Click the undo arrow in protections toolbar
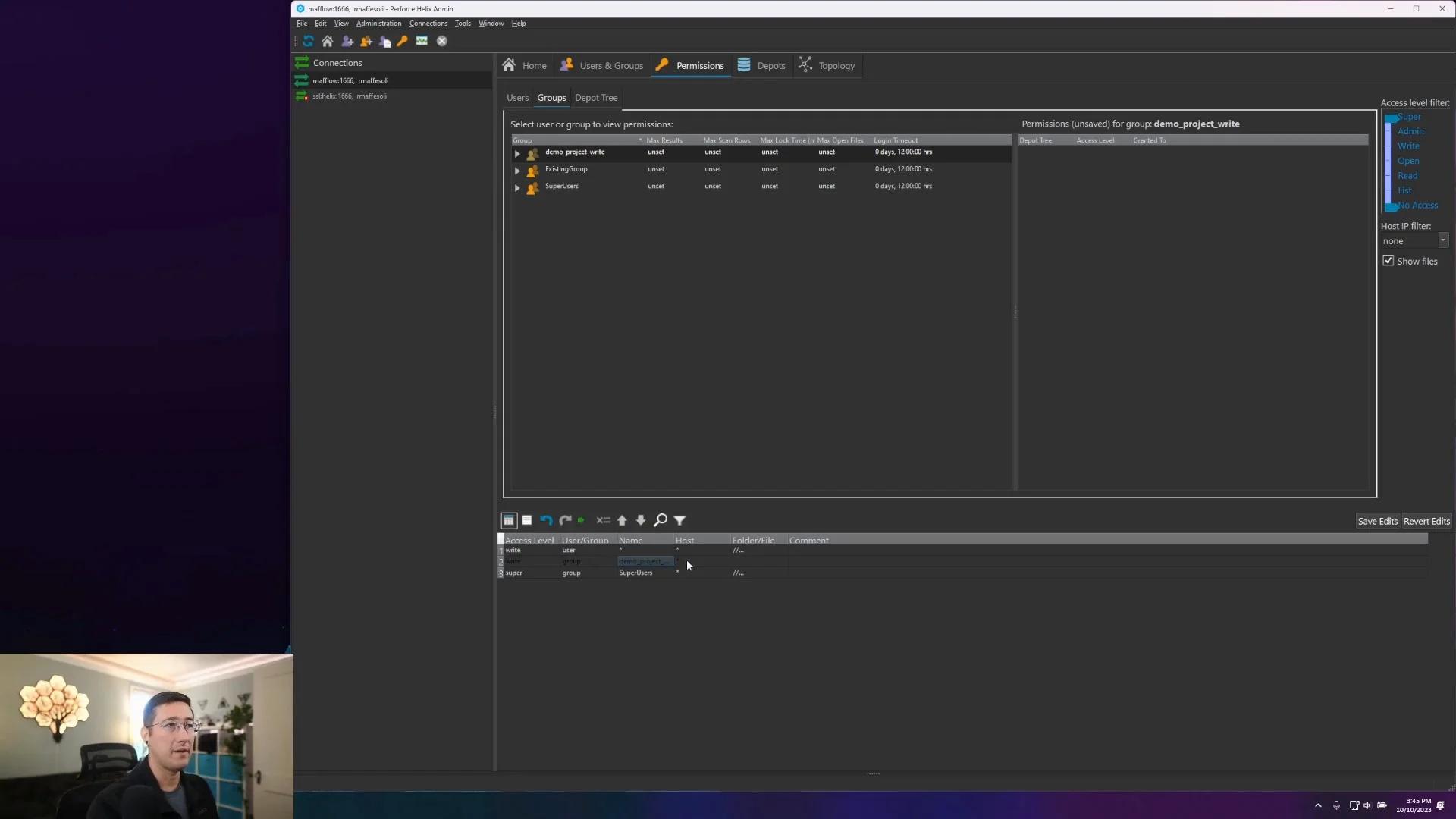Image resolution: width=1456 pixels, height=819 pixels. (546, 520)
